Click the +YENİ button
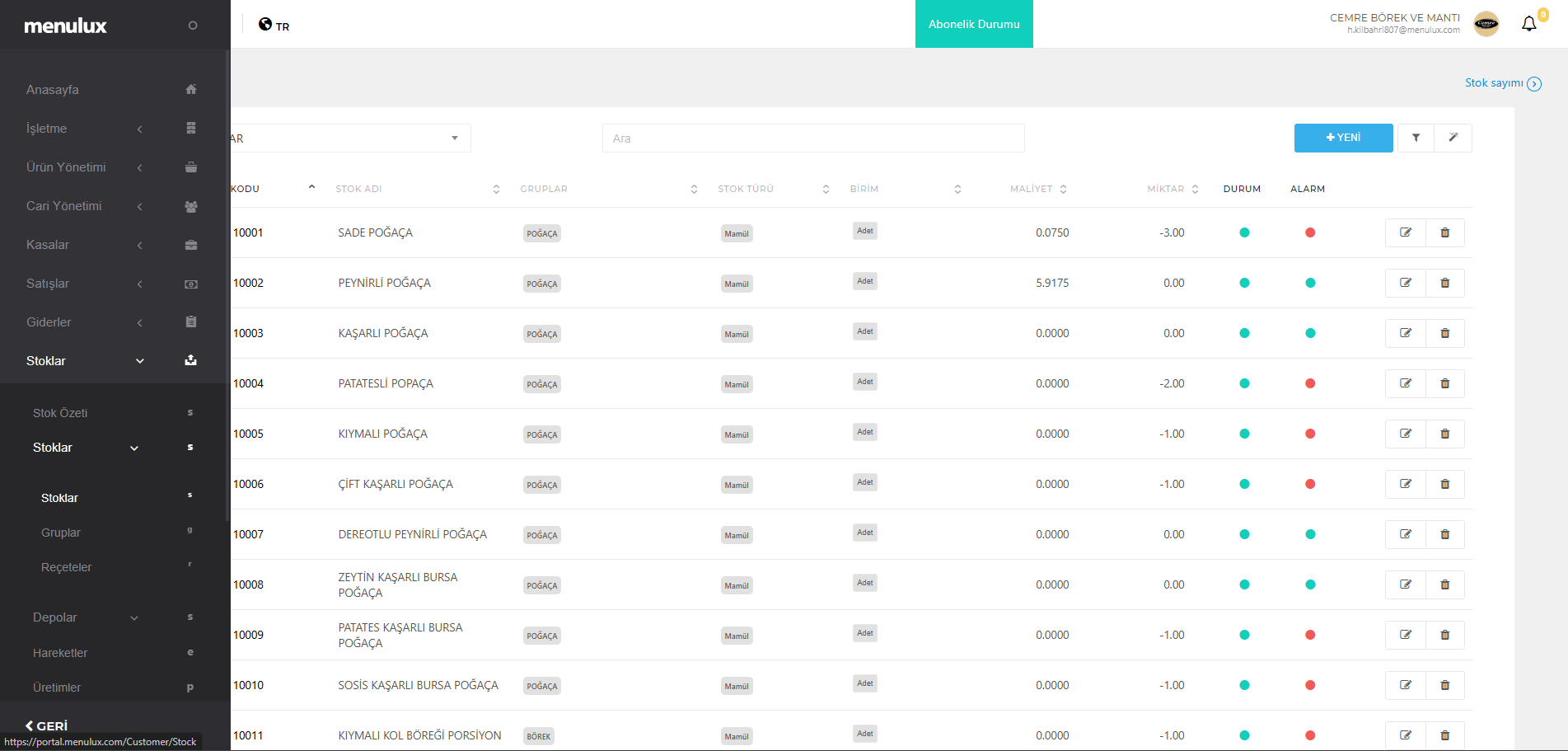The width and height of the screenshot is (1568, 751). 1344,138
